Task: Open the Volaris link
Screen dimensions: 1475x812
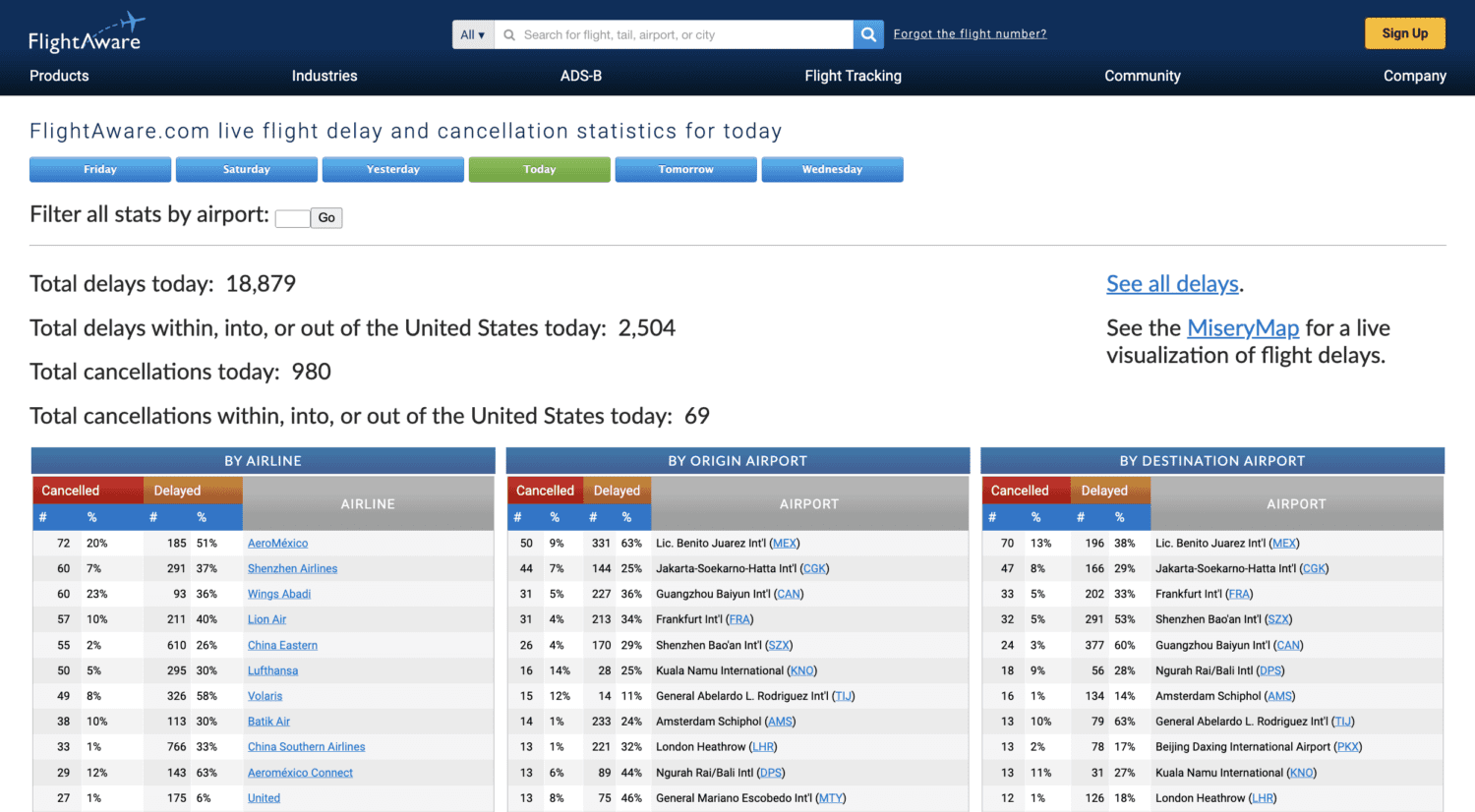Action: click(265, 697)
